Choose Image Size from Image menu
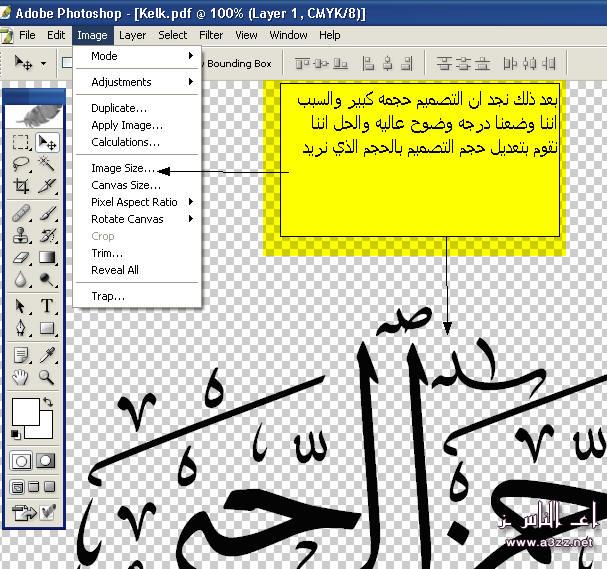Image resolution: width=607 pixels, height=569 pixels. click(x=137, y=168)
